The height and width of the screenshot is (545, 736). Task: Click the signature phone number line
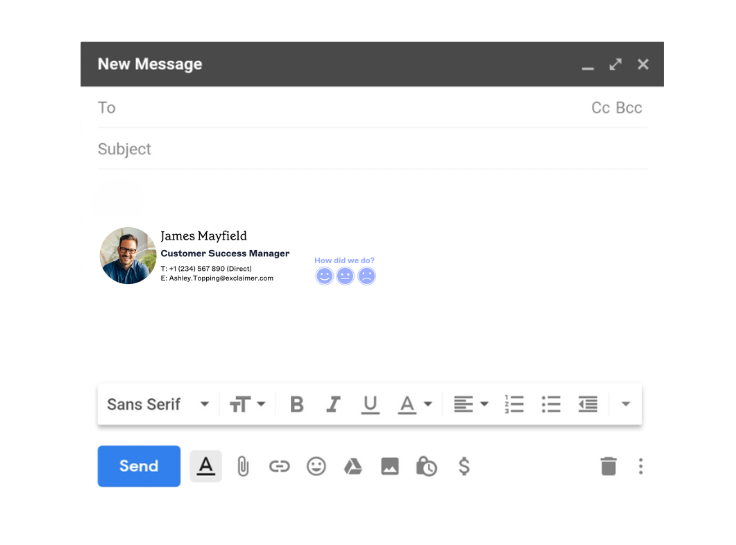pyautogui.click(x=206, y=269)
